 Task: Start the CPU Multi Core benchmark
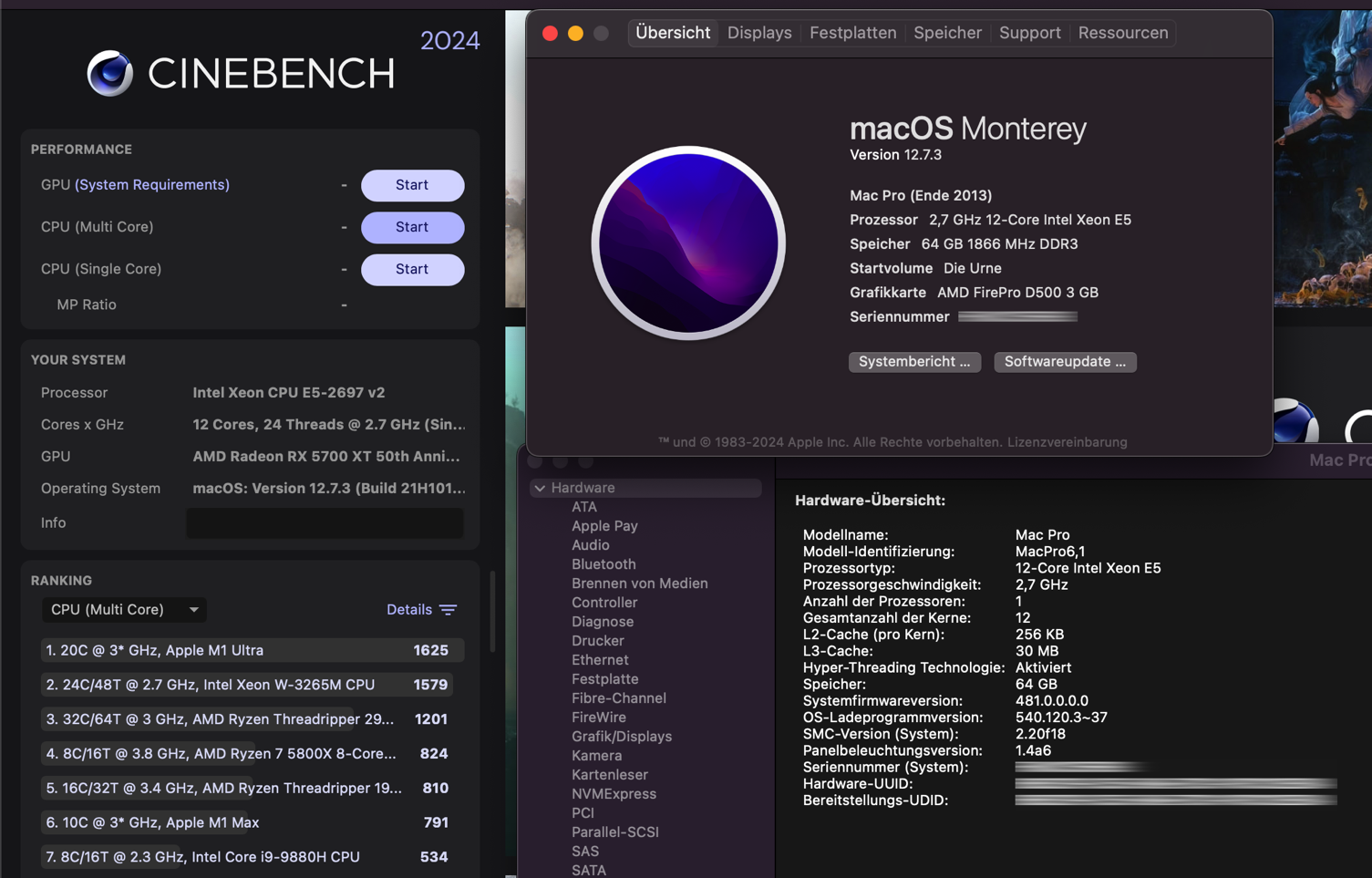click(x=412, y=227)
